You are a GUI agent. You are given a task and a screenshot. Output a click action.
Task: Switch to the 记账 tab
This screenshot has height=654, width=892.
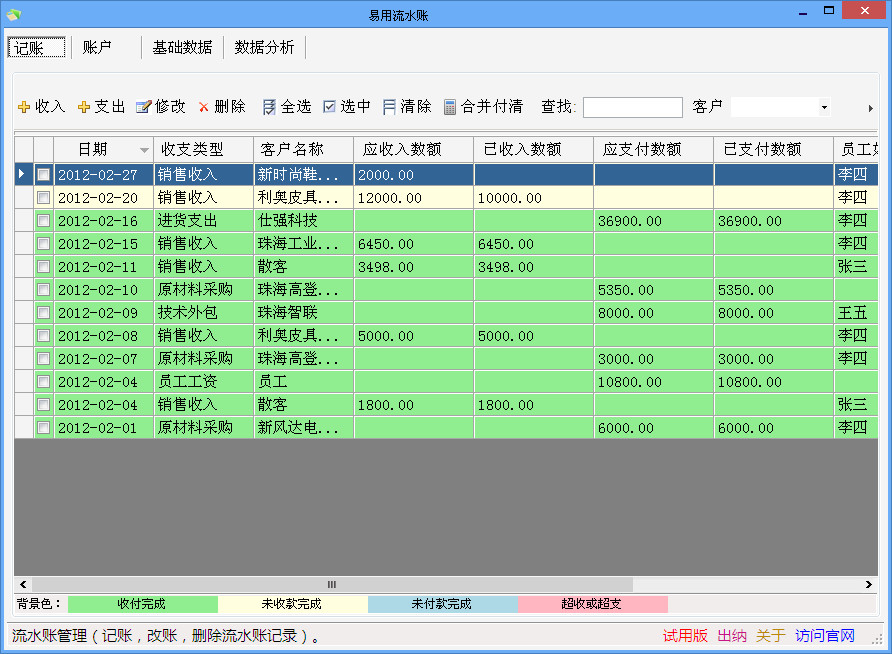[36, 47]
